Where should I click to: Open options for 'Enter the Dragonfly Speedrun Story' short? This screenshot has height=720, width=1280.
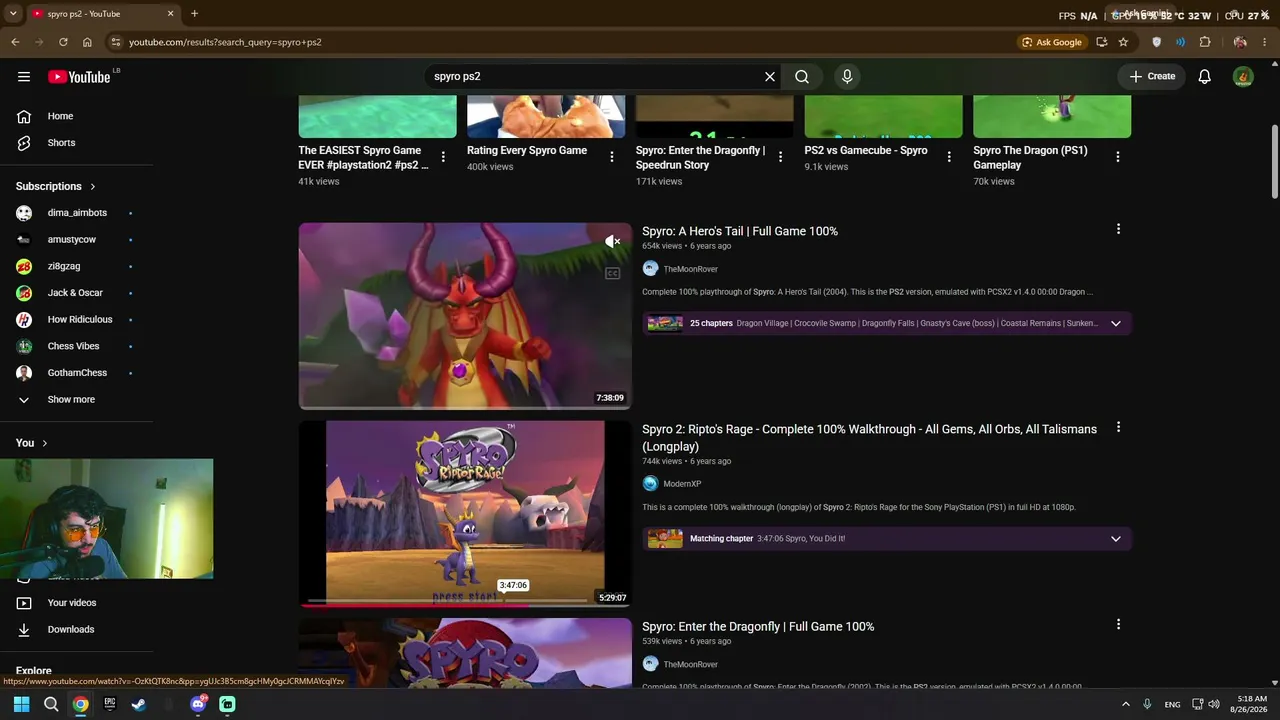point(780,157)
